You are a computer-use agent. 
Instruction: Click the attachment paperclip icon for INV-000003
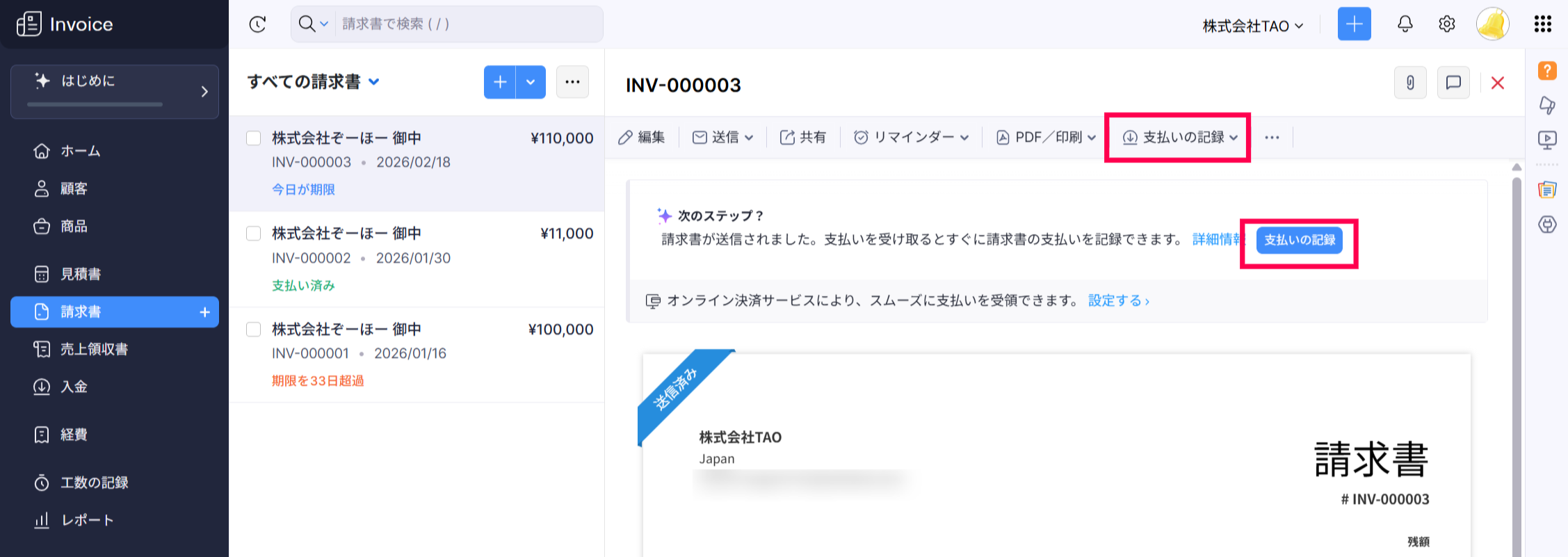pos(1410,83)
